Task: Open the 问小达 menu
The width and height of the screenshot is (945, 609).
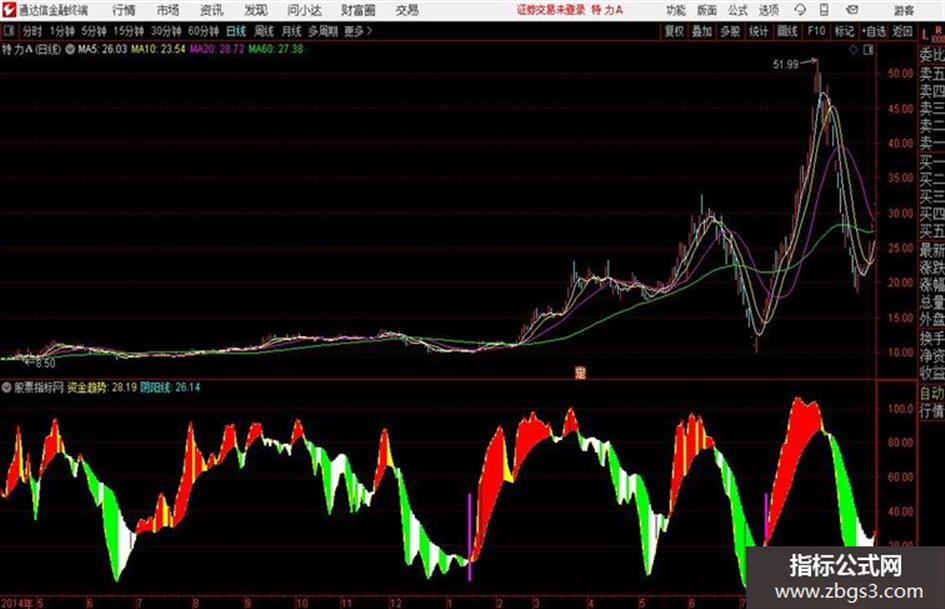Action: point(304,10)
